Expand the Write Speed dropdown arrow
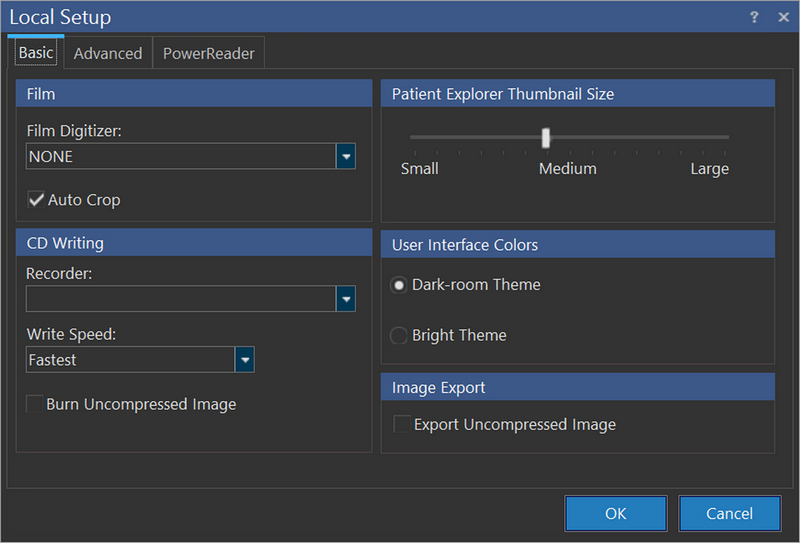Screen dimensions: 800x543 pos(244,360)
